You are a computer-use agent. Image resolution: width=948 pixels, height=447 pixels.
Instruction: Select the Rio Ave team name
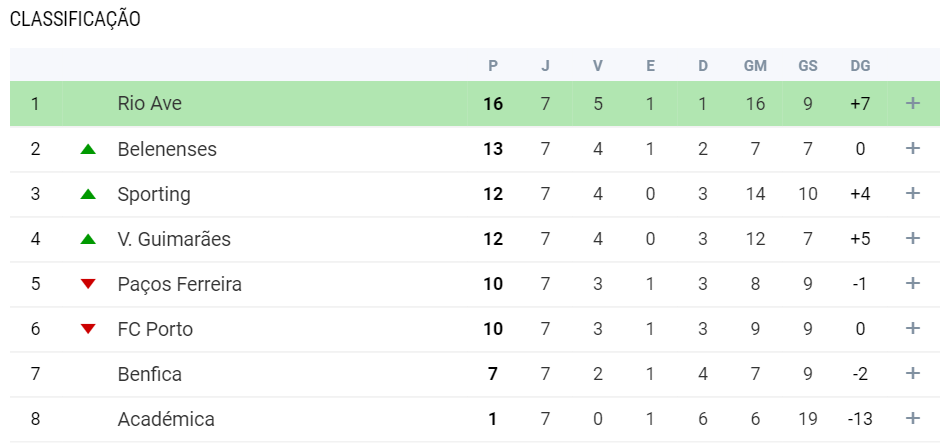[x=149, y=103]
